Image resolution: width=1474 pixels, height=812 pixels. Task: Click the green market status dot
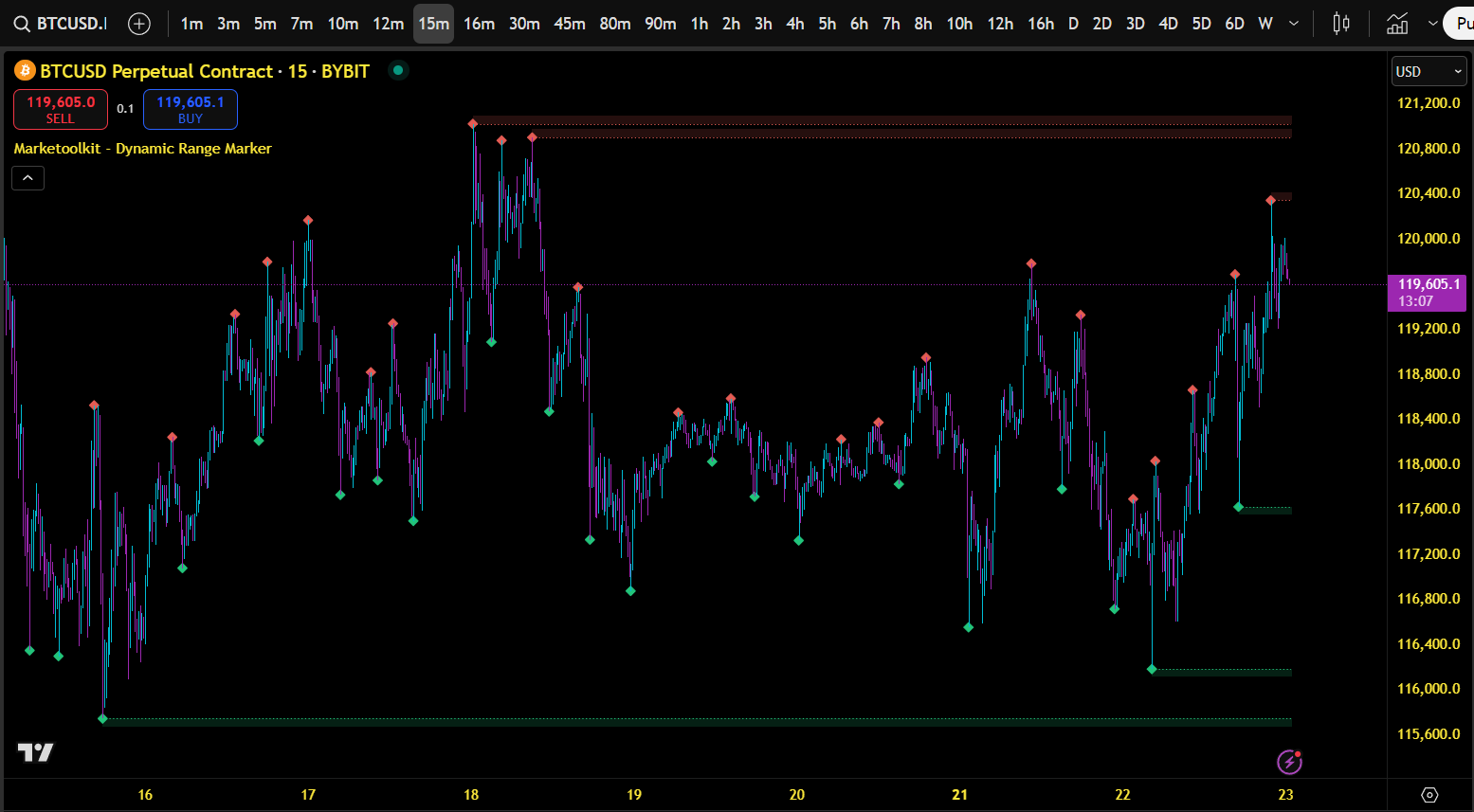coord(398,69)
